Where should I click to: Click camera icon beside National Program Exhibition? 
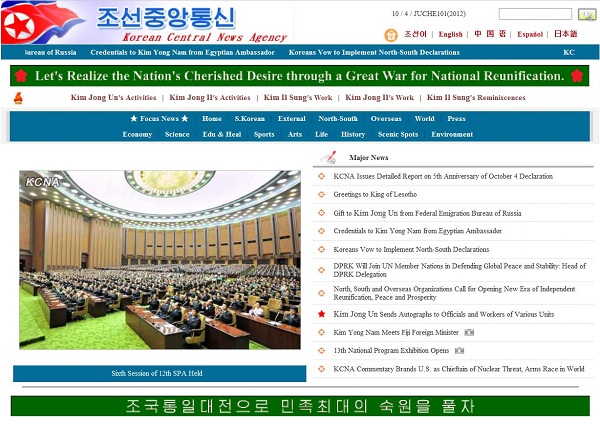(459, 350)
